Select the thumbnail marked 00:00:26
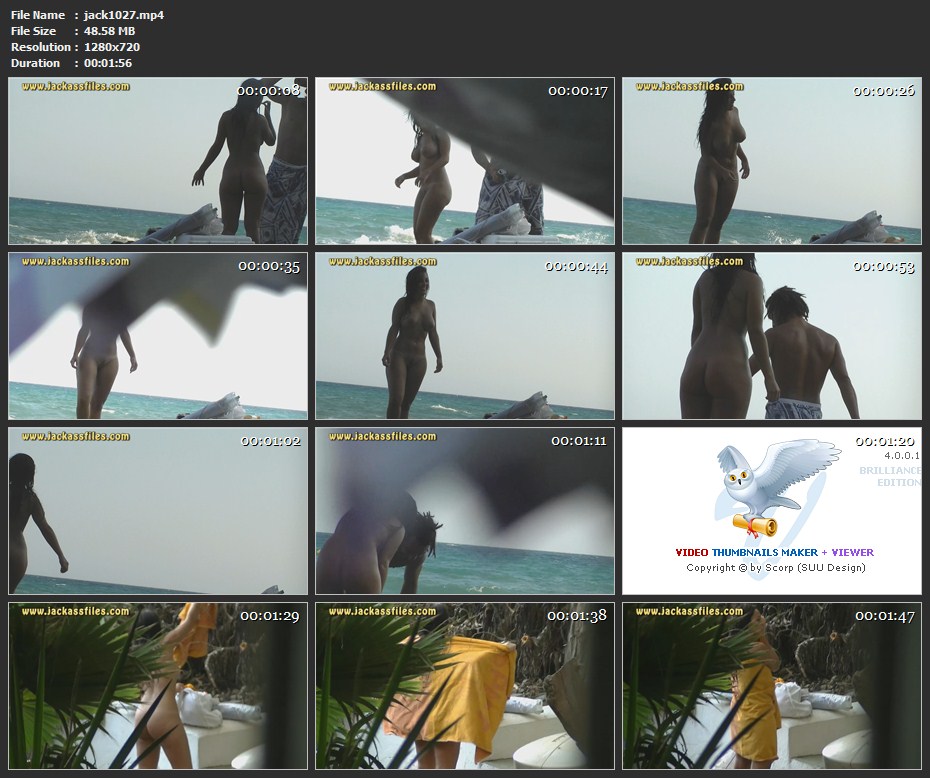930x778 pixels. tap(771, 161)
